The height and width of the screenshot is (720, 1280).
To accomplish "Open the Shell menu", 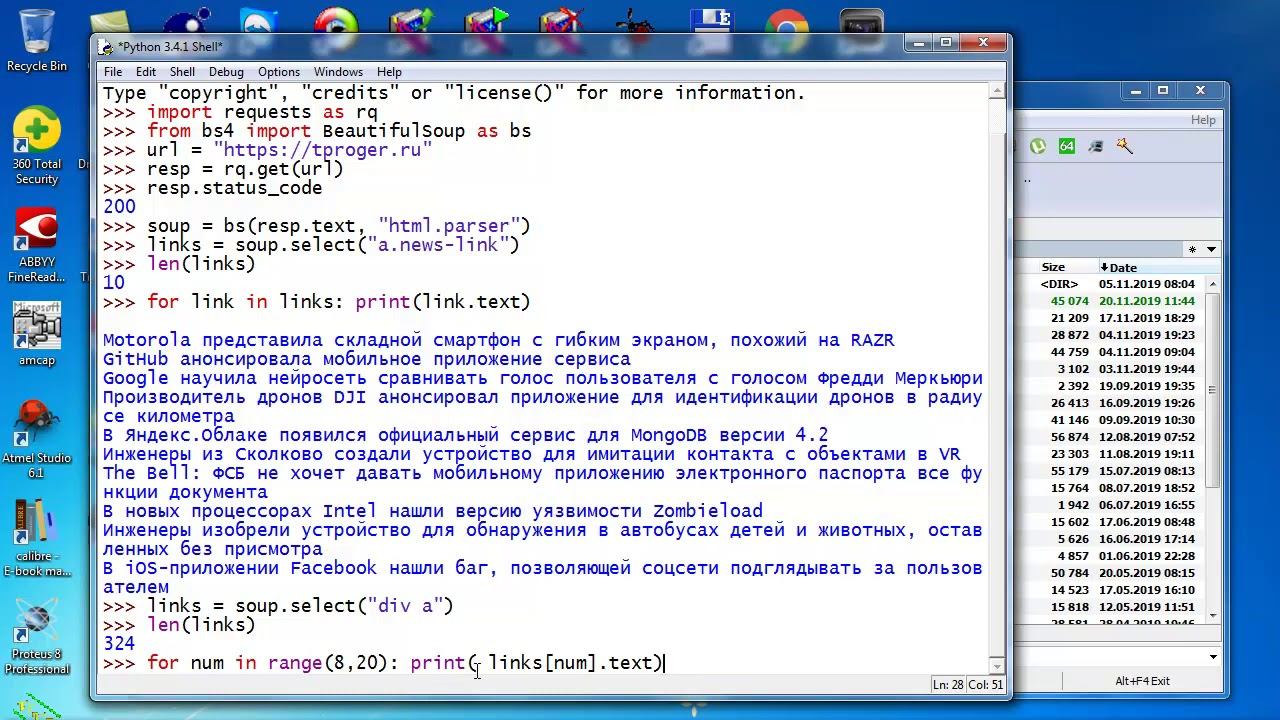I will click(182, 72).
